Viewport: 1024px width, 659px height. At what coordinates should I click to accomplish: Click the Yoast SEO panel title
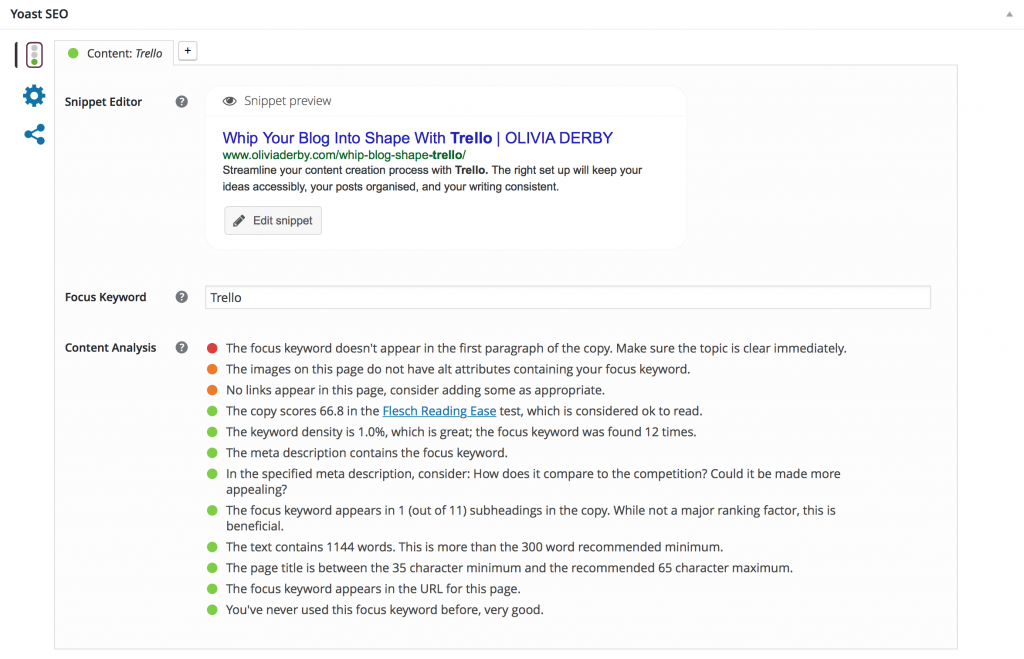point(39,14)
